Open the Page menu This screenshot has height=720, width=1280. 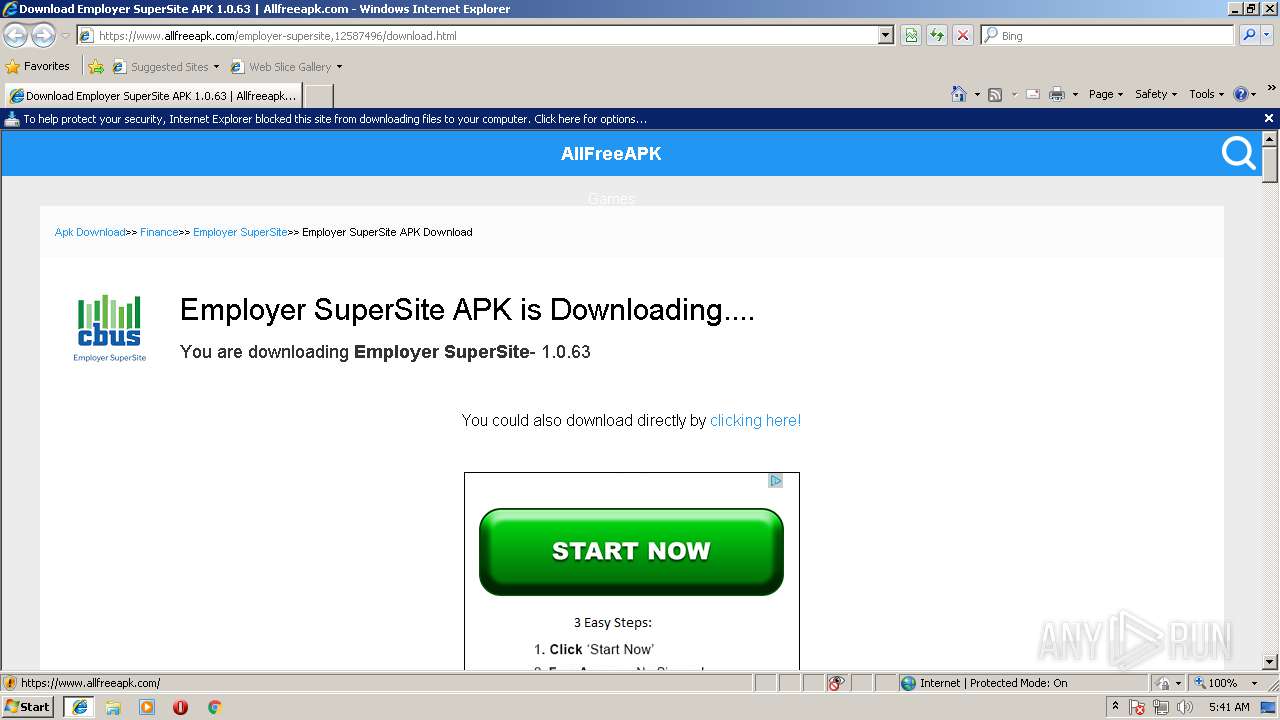click(x=1106, y=94)
